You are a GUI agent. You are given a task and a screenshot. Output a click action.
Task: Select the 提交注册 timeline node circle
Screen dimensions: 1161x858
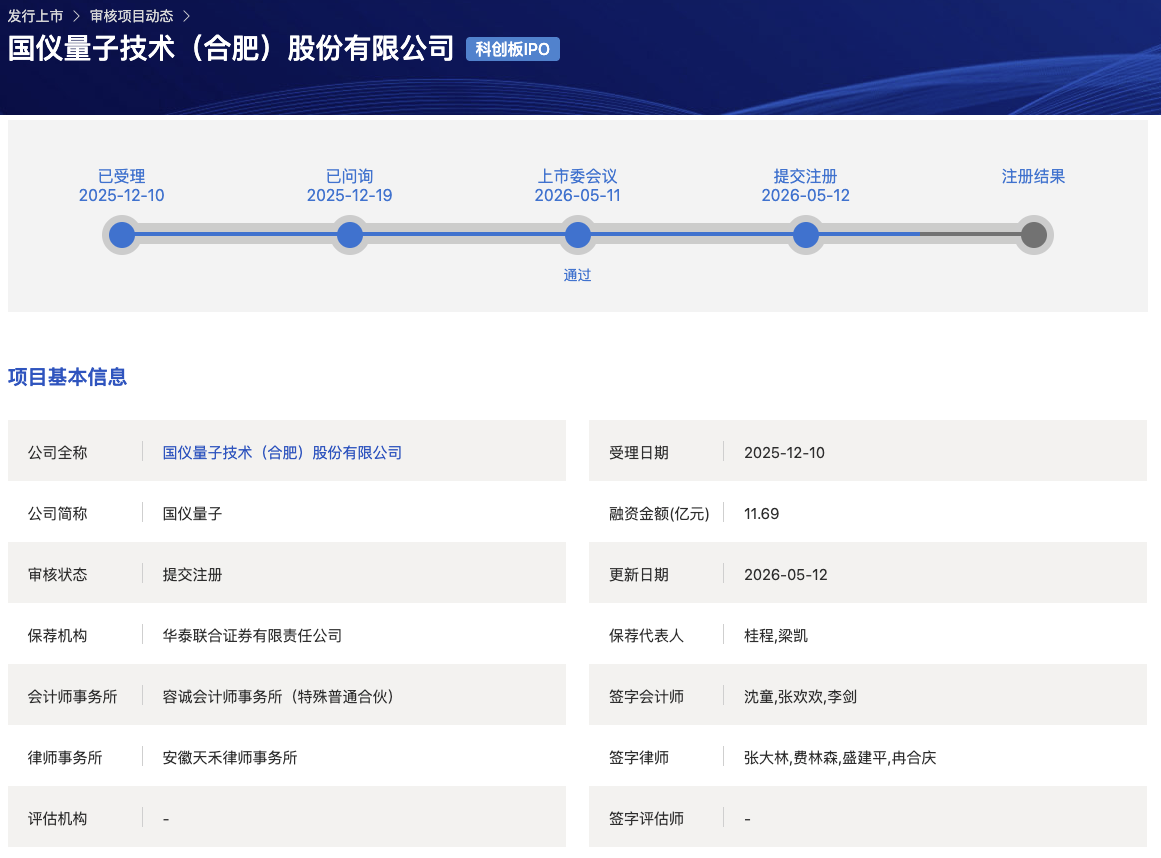[x=806, y=235]
